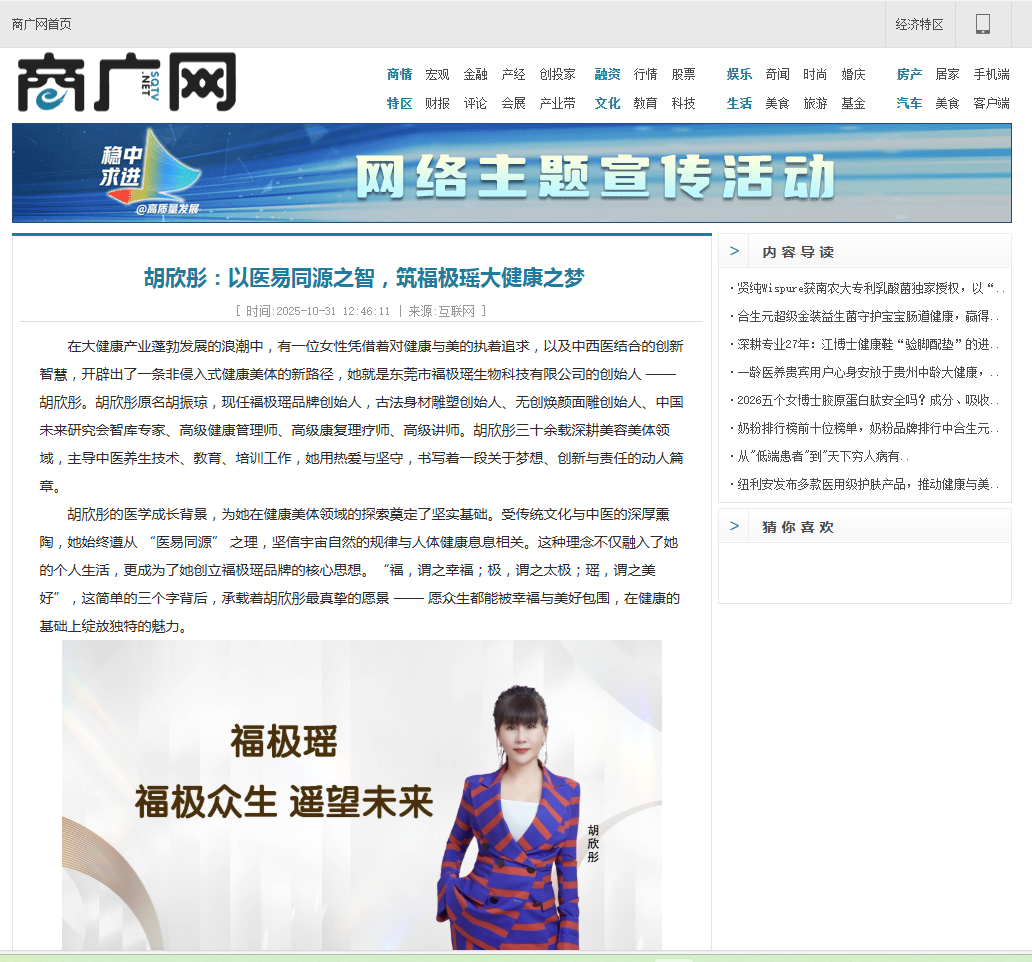Image resolution: width=1032 pixels, height=962 pixels.
Task: Click the arrow icon beside 猜你喜欢
Action: click(x=735, y=526)
